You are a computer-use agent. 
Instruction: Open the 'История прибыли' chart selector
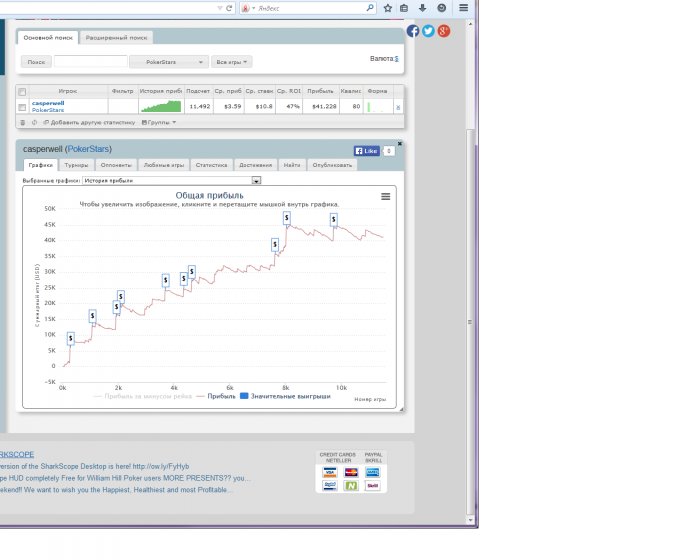tap(172, 180)
